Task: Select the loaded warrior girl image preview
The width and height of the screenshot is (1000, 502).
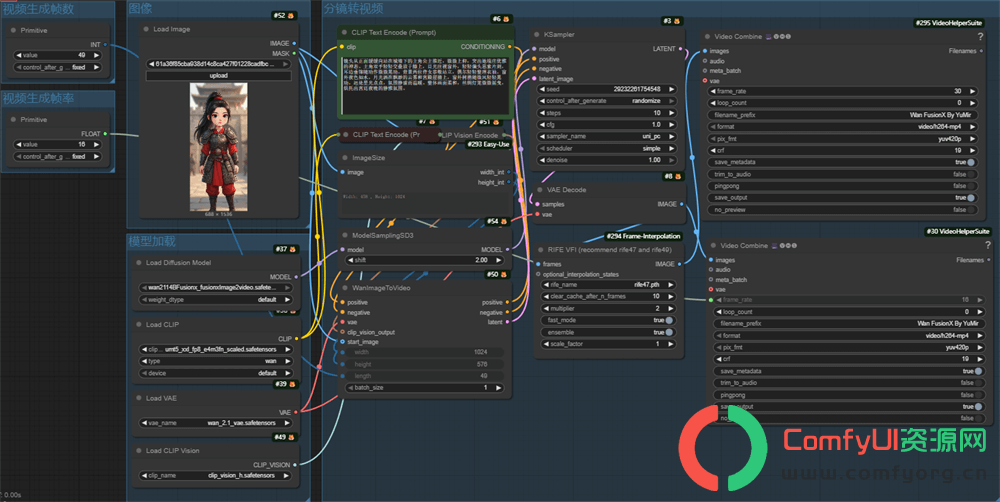Action: pos(219,147)
